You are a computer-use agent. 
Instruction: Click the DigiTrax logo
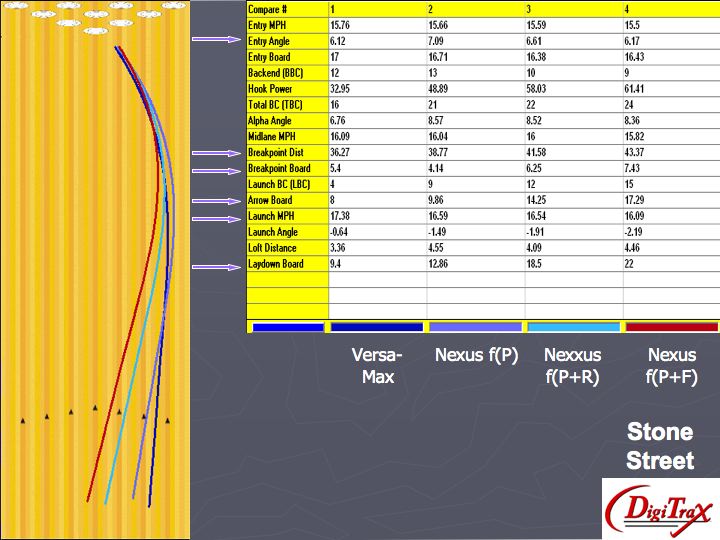pos(658,510)
